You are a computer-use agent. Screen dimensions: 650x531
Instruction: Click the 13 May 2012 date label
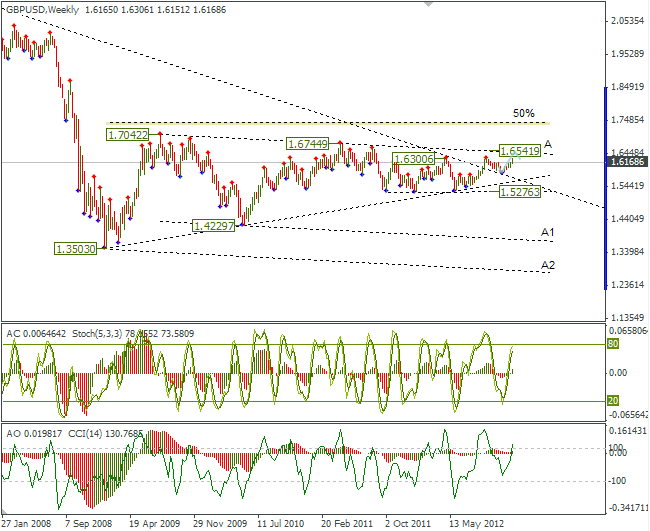tap(477, 523)
